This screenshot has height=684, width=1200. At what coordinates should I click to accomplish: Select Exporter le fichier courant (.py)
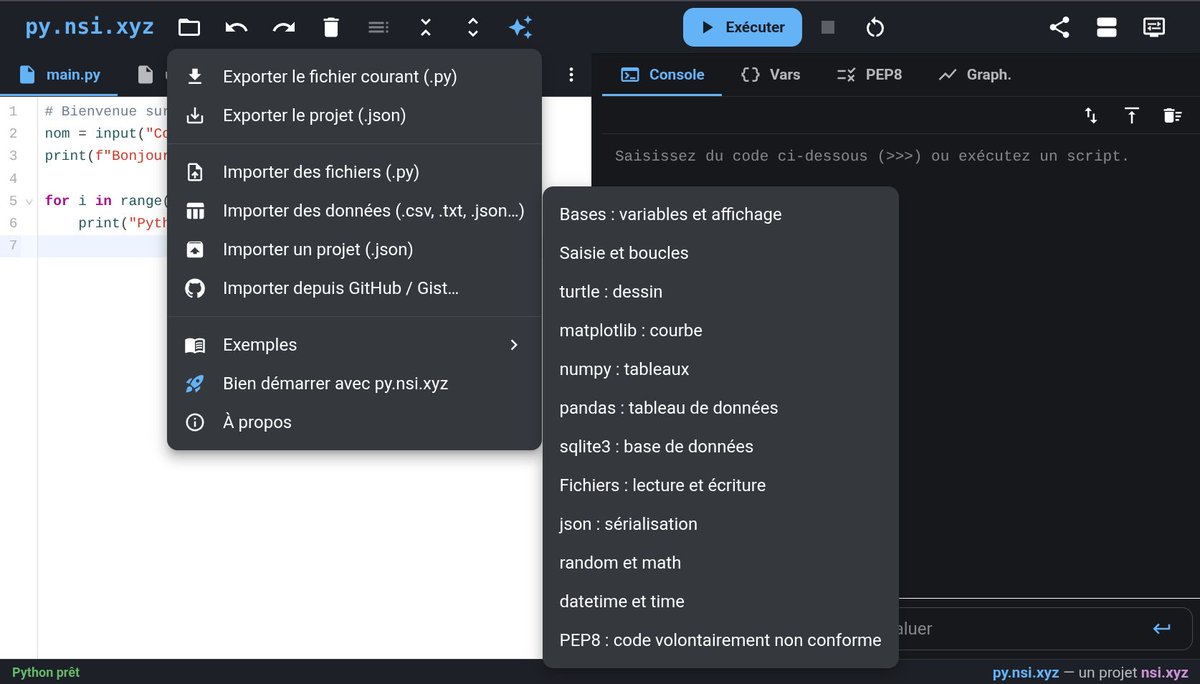click(x=354, y=77)
